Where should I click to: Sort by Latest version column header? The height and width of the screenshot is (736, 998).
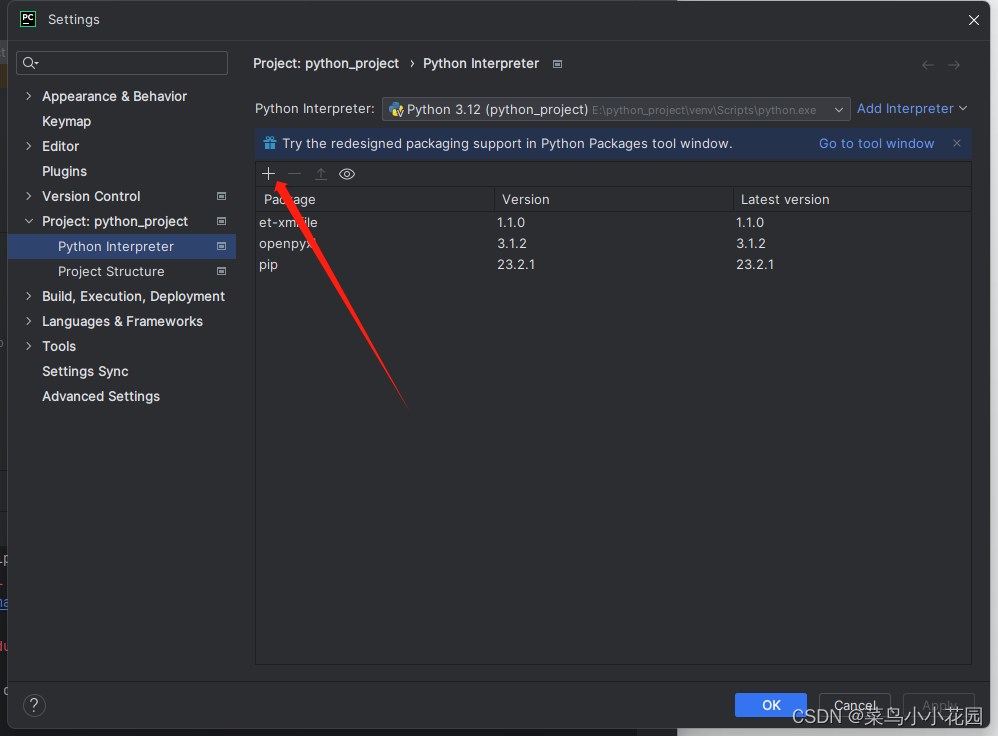pos(852,199)
